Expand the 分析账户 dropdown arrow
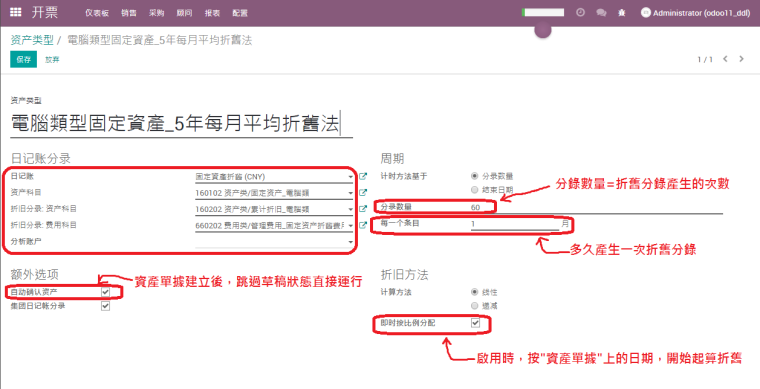 (350, 242)
